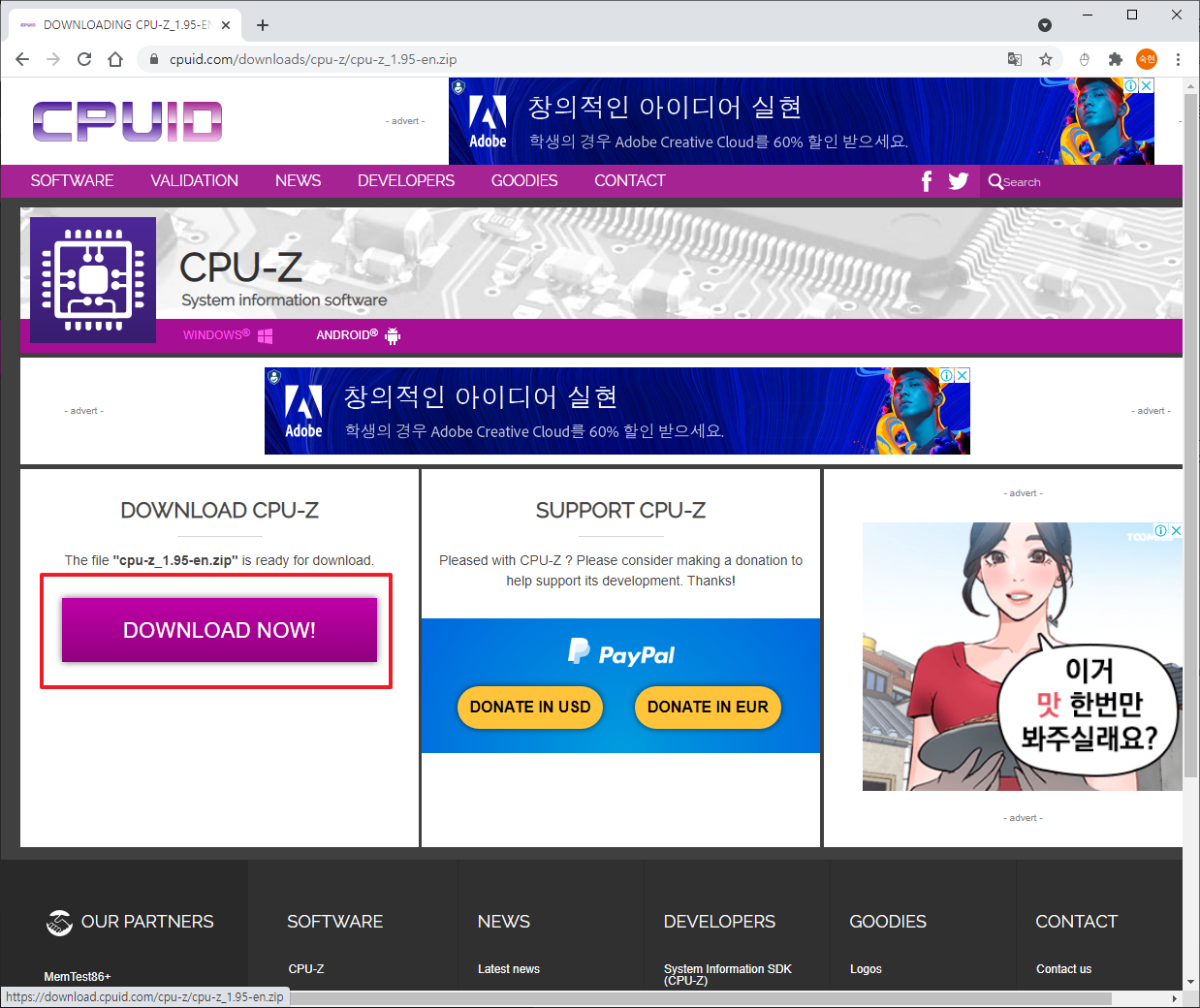Click DONATE IN USD button
This screenshot has width=1200, height=1008.
click(x=530, y=708)
